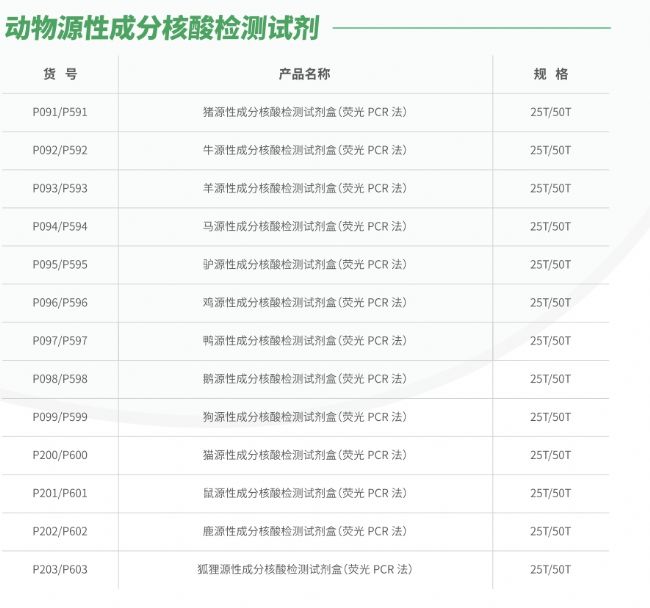Click 25T/50T spec in P201/P601 row
The height and width of the screenshot is (608, 650).
pos(551,494)
